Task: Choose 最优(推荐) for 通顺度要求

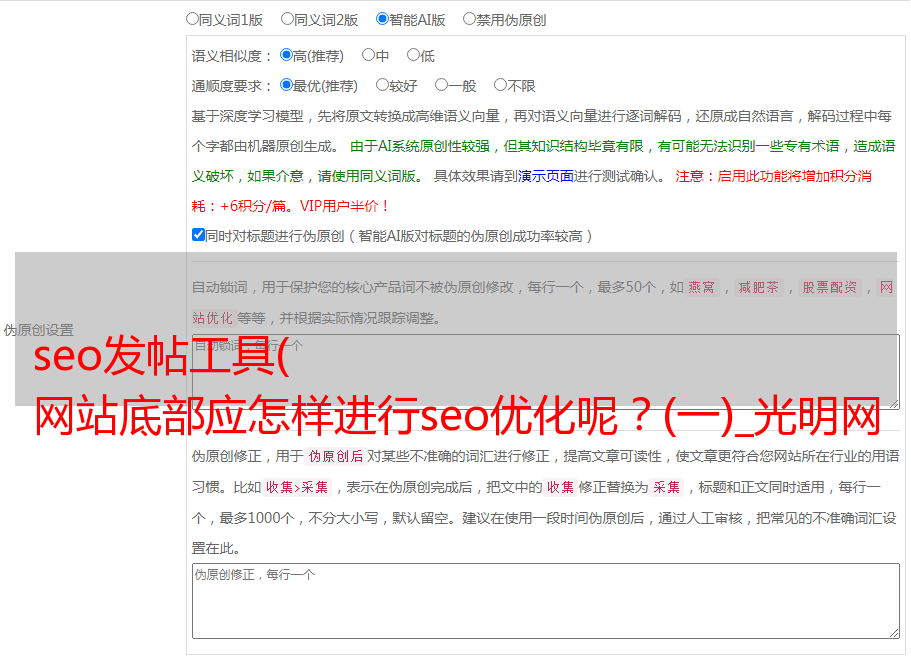Action: click(x=286, y=85)
